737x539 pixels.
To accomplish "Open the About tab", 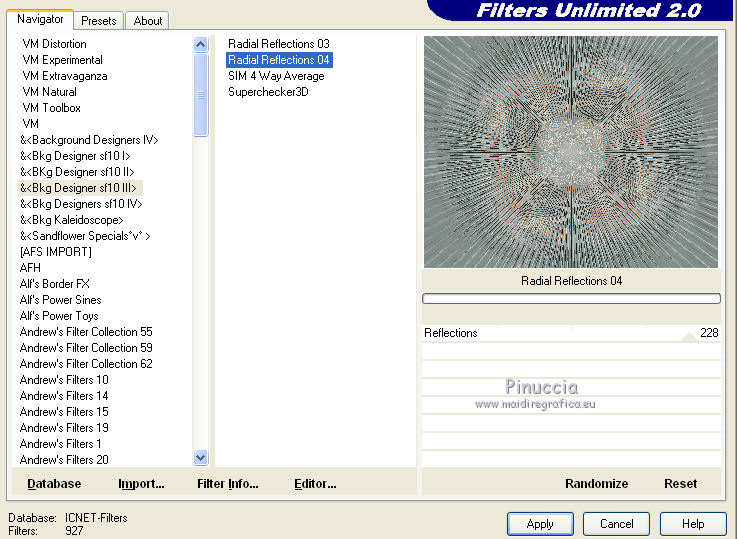I will pyautogui.click(x=148, y=20).
